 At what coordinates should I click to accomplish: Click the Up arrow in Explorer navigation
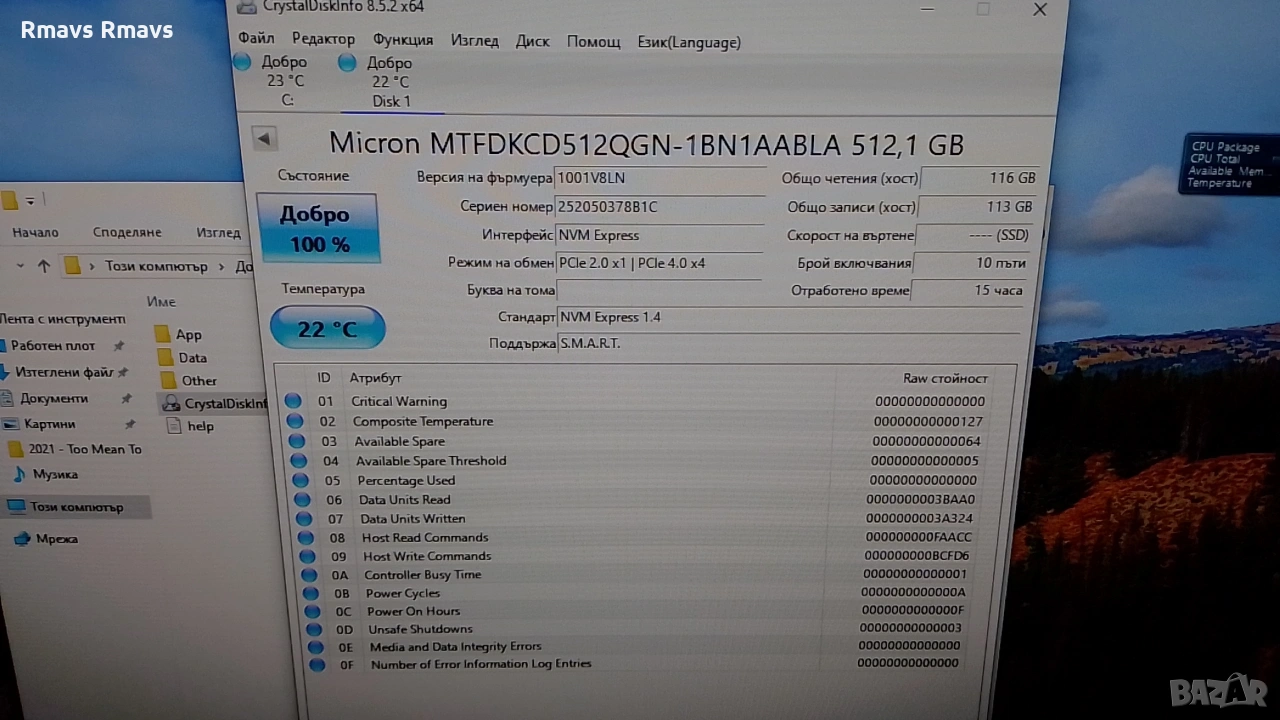coord(43,266)
